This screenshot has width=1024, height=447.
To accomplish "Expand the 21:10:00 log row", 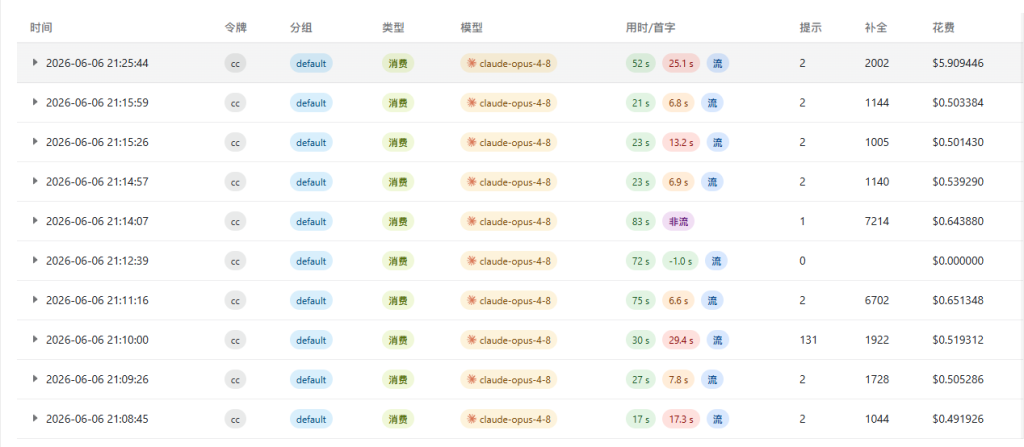I will click(x=35, y=340).
